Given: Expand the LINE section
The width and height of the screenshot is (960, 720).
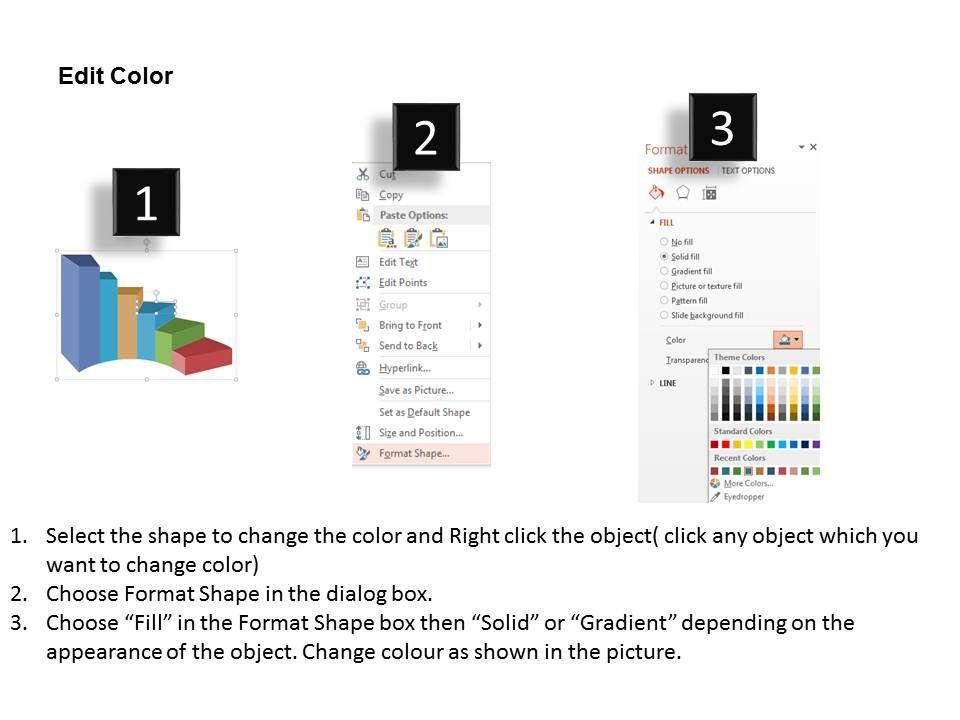Looking at the screenshot, I should click(653, 383).
